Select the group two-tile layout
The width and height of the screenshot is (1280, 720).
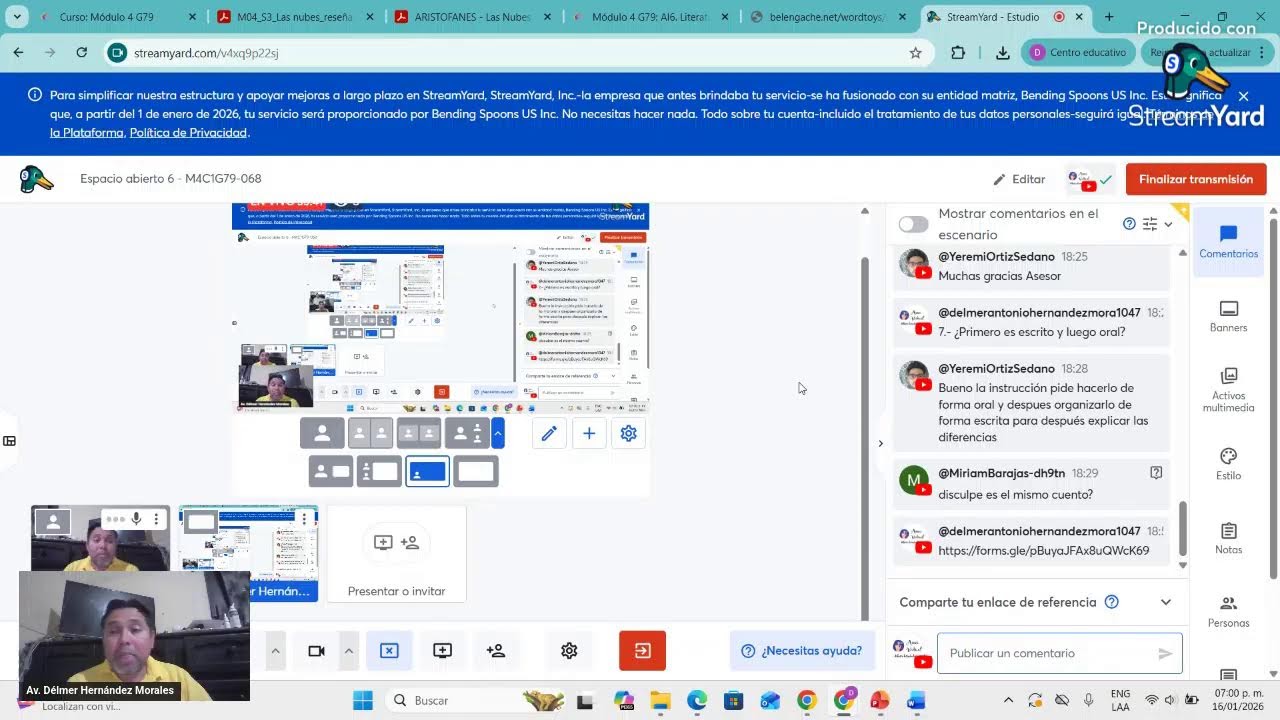pos(418,433)
